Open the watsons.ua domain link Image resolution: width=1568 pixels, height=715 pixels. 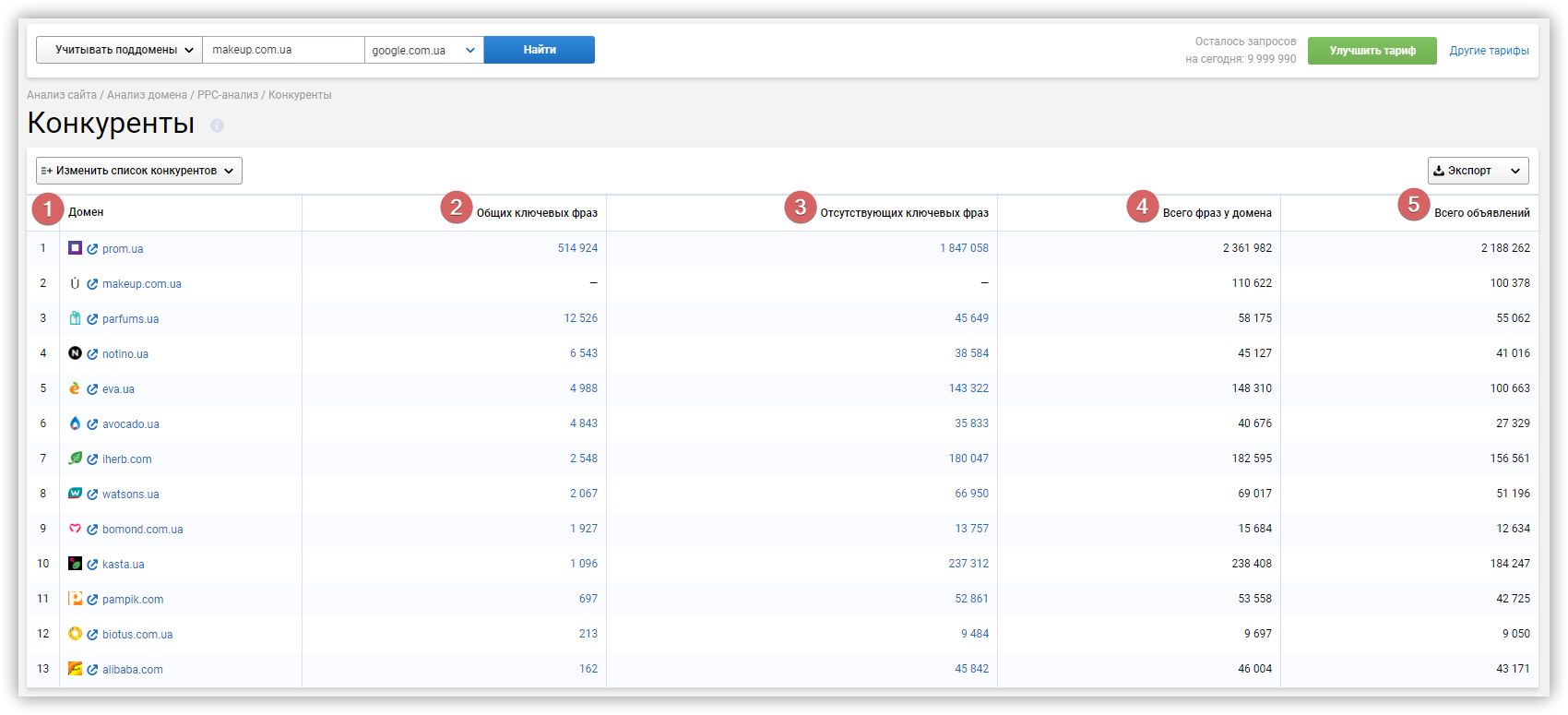[x=131, y=495]
